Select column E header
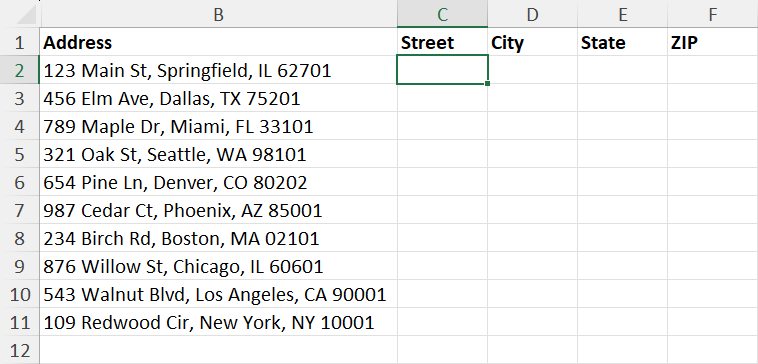 tap(622, 15)
